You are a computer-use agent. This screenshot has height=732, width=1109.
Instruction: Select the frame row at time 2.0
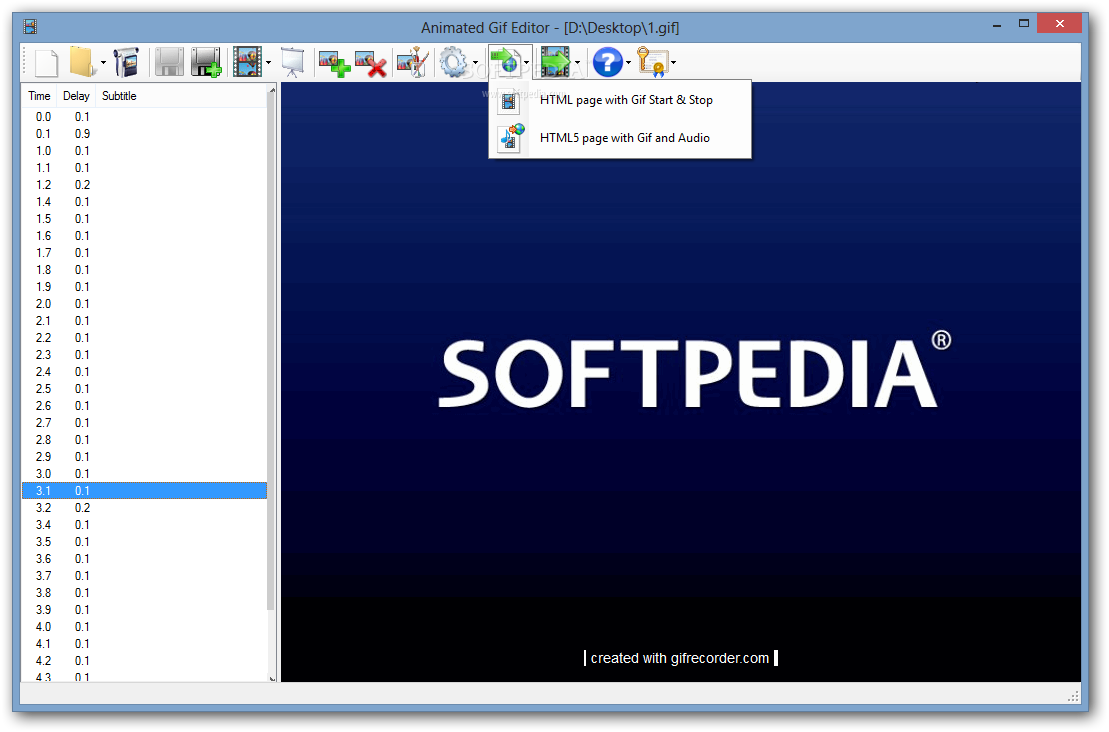tap(144, 303)
